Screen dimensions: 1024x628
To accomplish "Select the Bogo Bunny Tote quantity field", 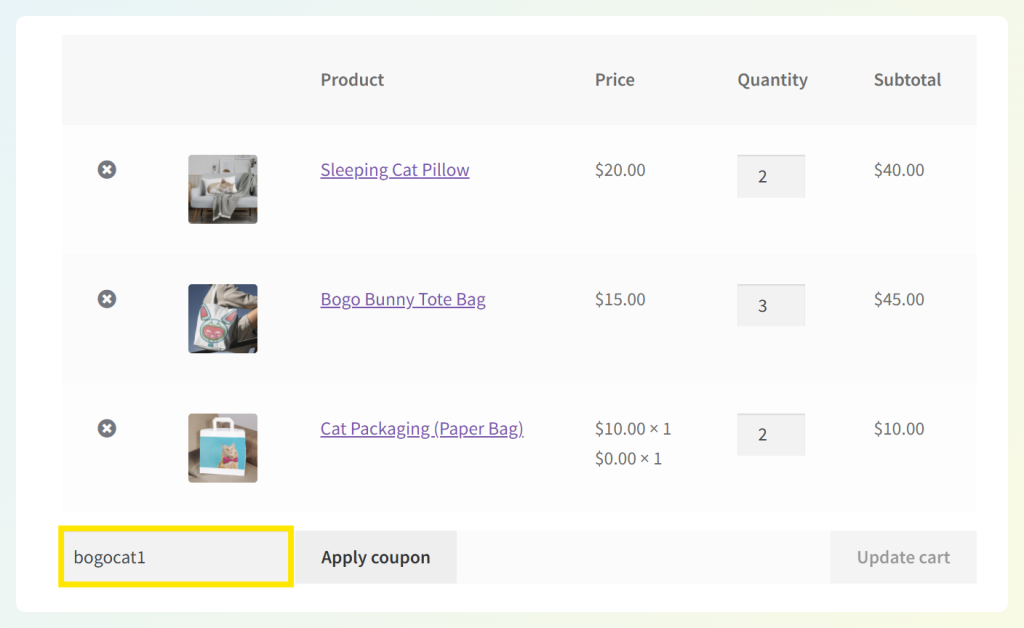I will [x=771, y=305].
